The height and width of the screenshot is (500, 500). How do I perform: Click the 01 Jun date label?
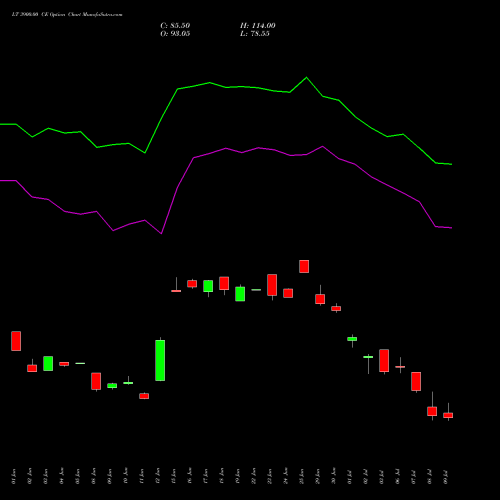click(x=14, y=476)
